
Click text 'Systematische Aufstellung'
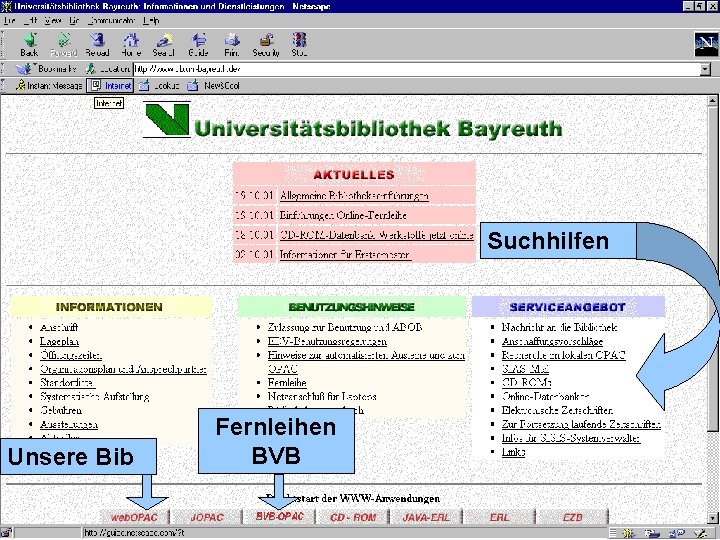(95, 397)
